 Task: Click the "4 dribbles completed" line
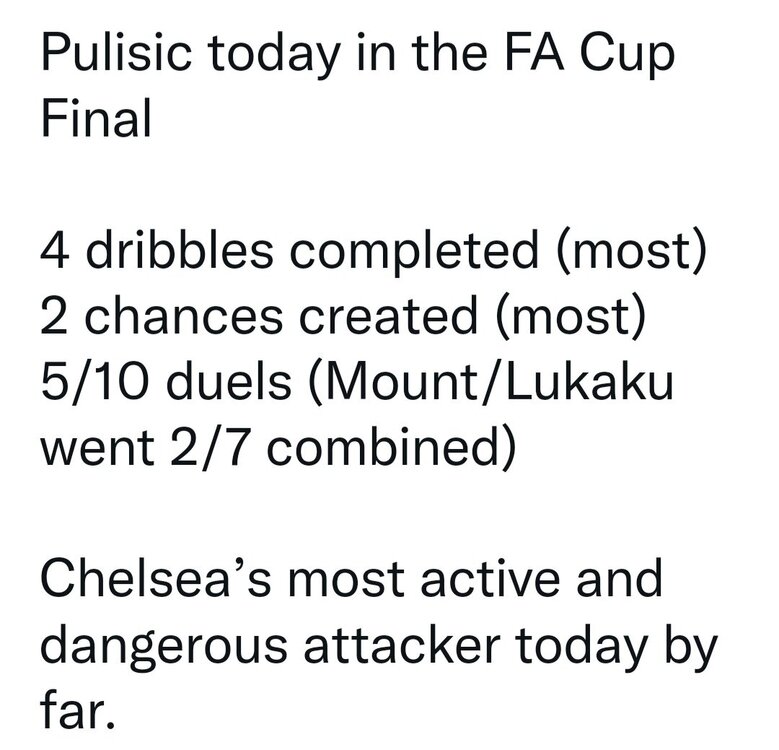pyautogui.click(x=289, y=249)
